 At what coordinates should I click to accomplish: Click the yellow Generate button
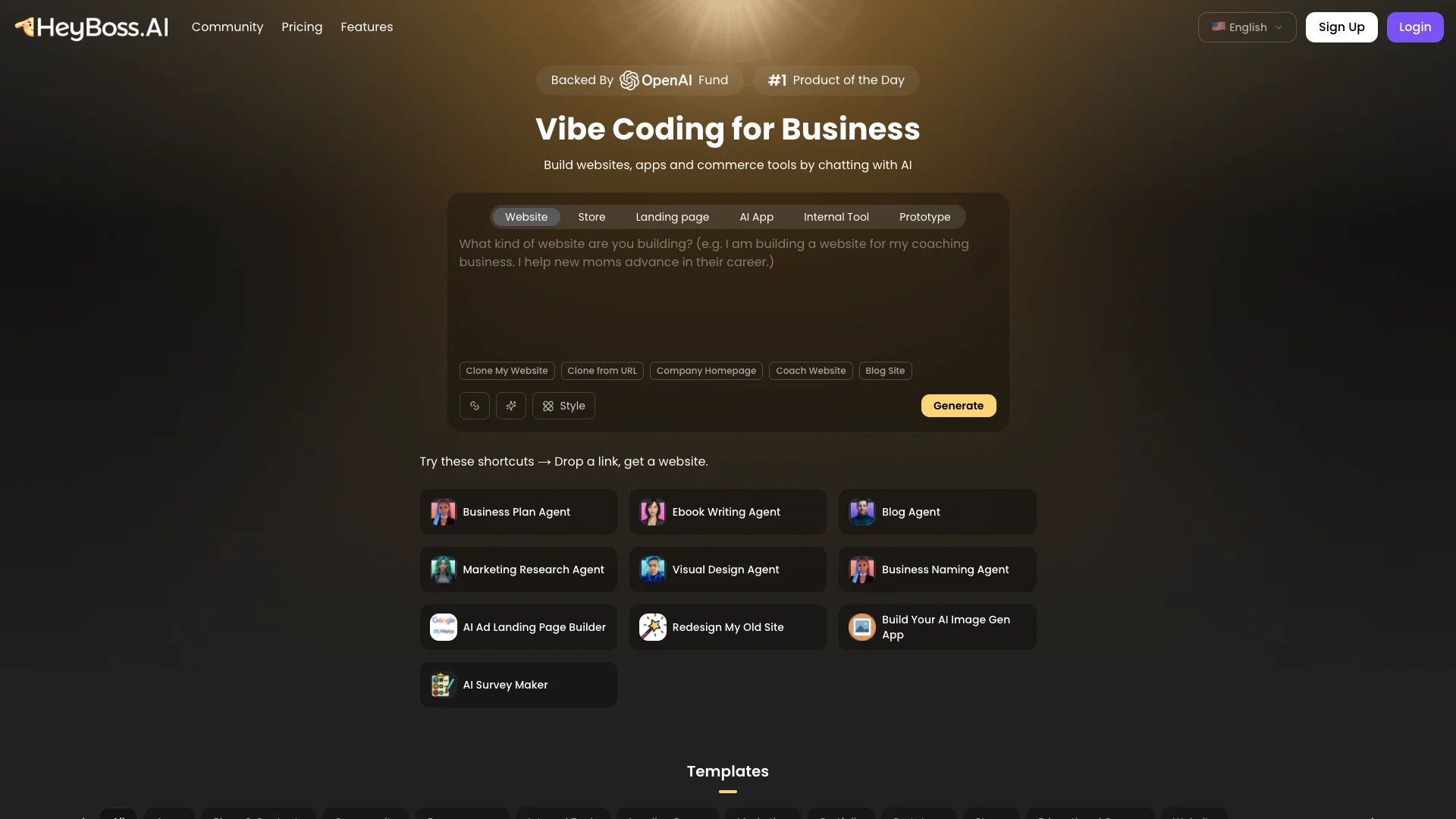(959, 406)
